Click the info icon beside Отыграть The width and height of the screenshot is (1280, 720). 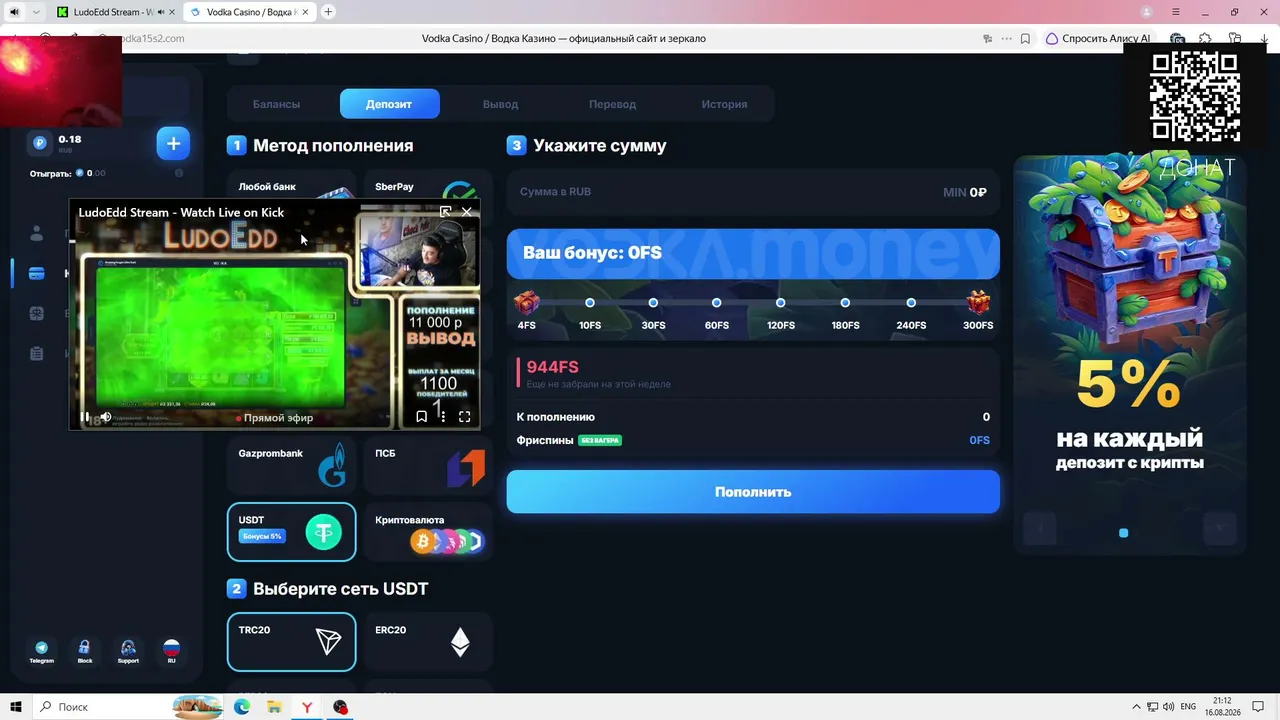[179, 173]
